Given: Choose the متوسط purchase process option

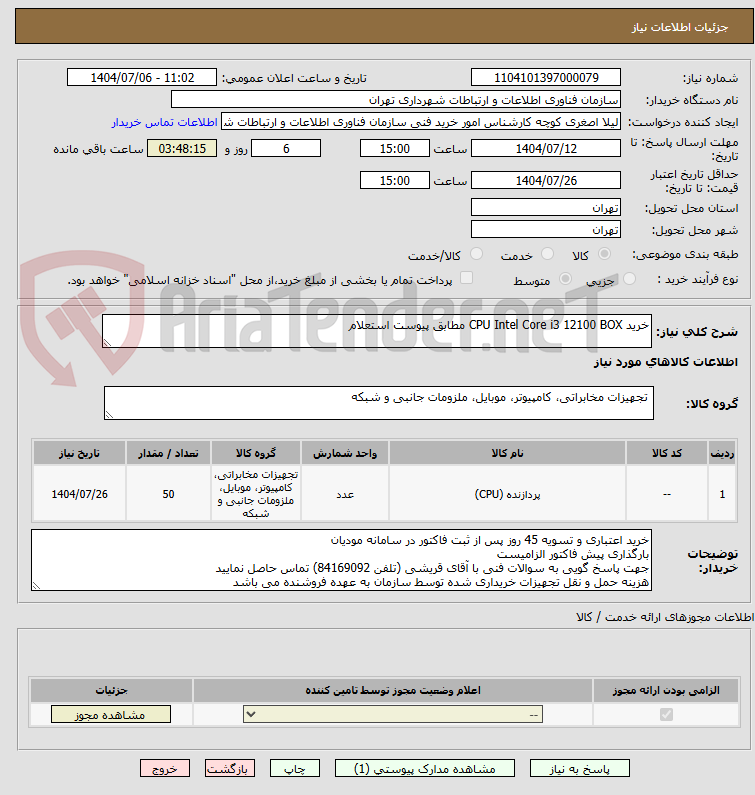Looking at the screenshot, I should tap(565, 279).
